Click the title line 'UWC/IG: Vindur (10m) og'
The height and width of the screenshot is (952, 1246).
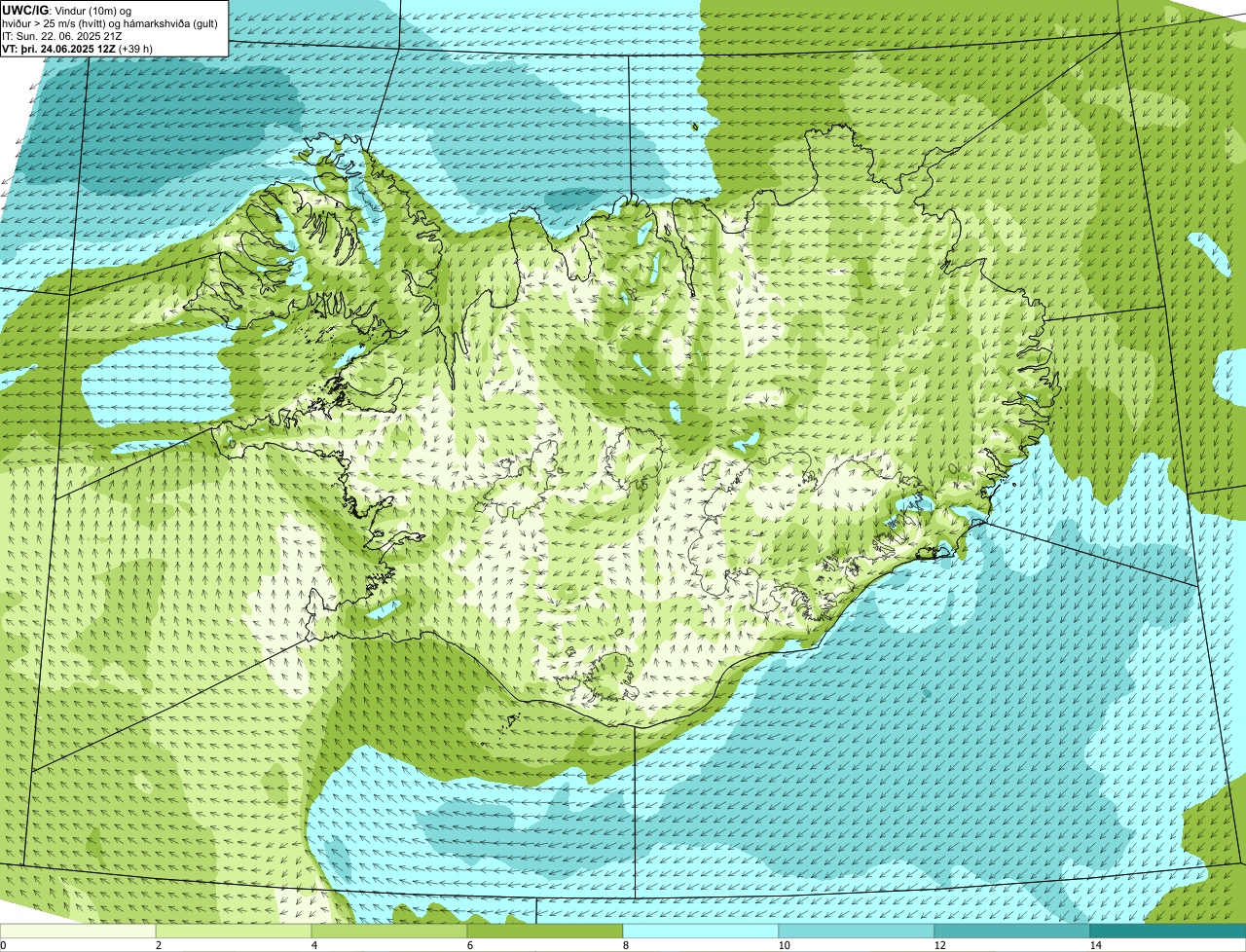(66, 10)
